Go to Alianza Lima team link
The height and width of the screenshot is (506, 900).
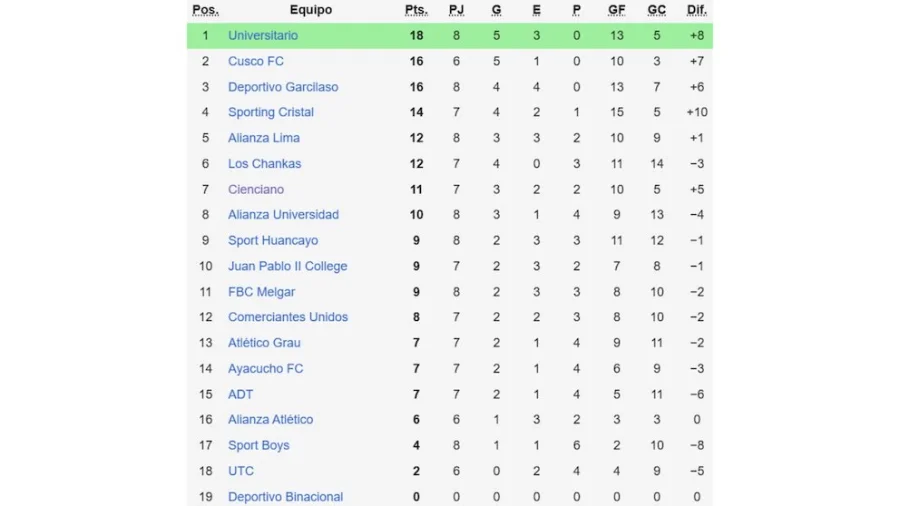pos(264,138)
